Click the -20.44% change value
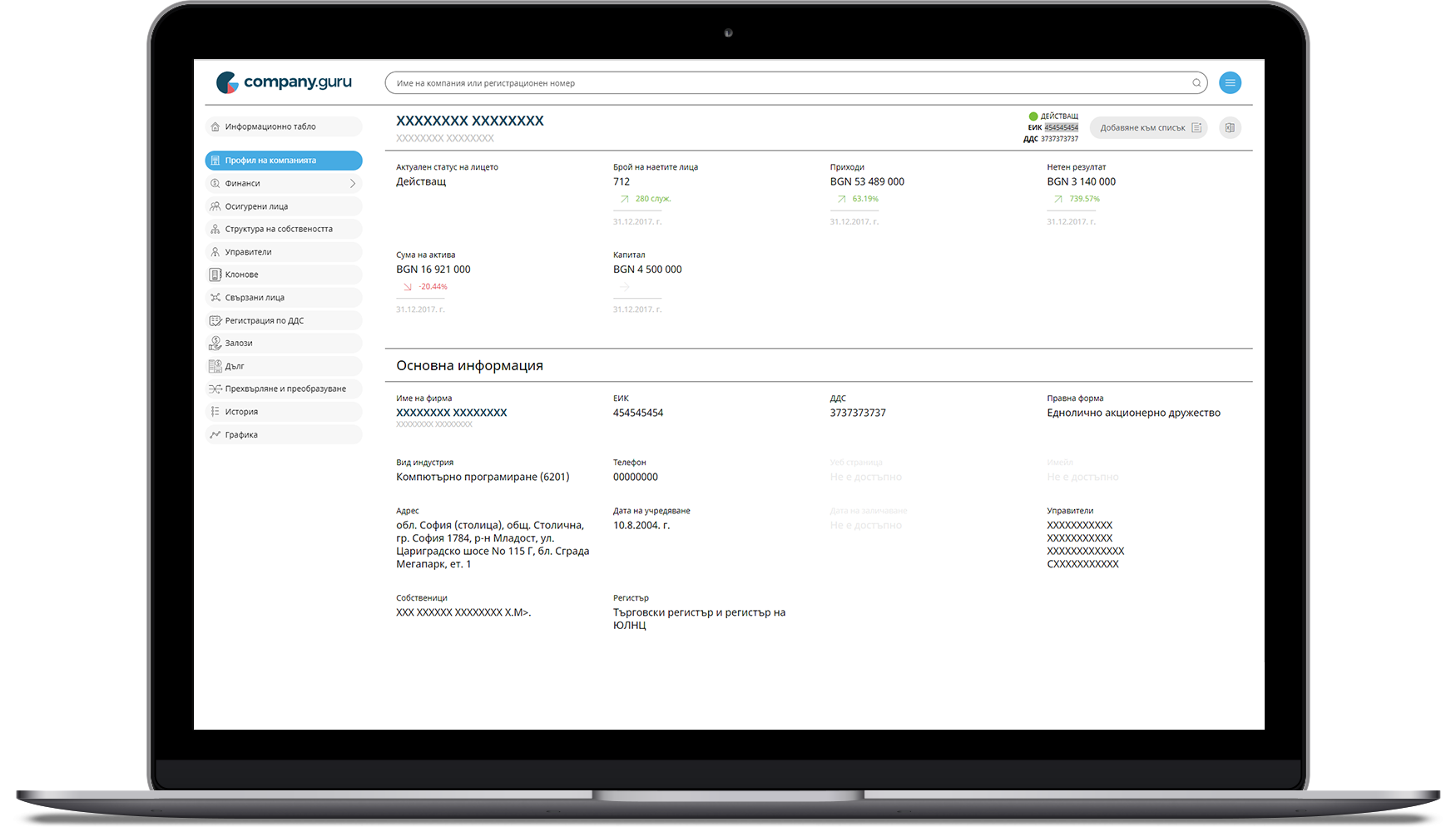This screenshot has width=1456, height=832. point(433,287)
